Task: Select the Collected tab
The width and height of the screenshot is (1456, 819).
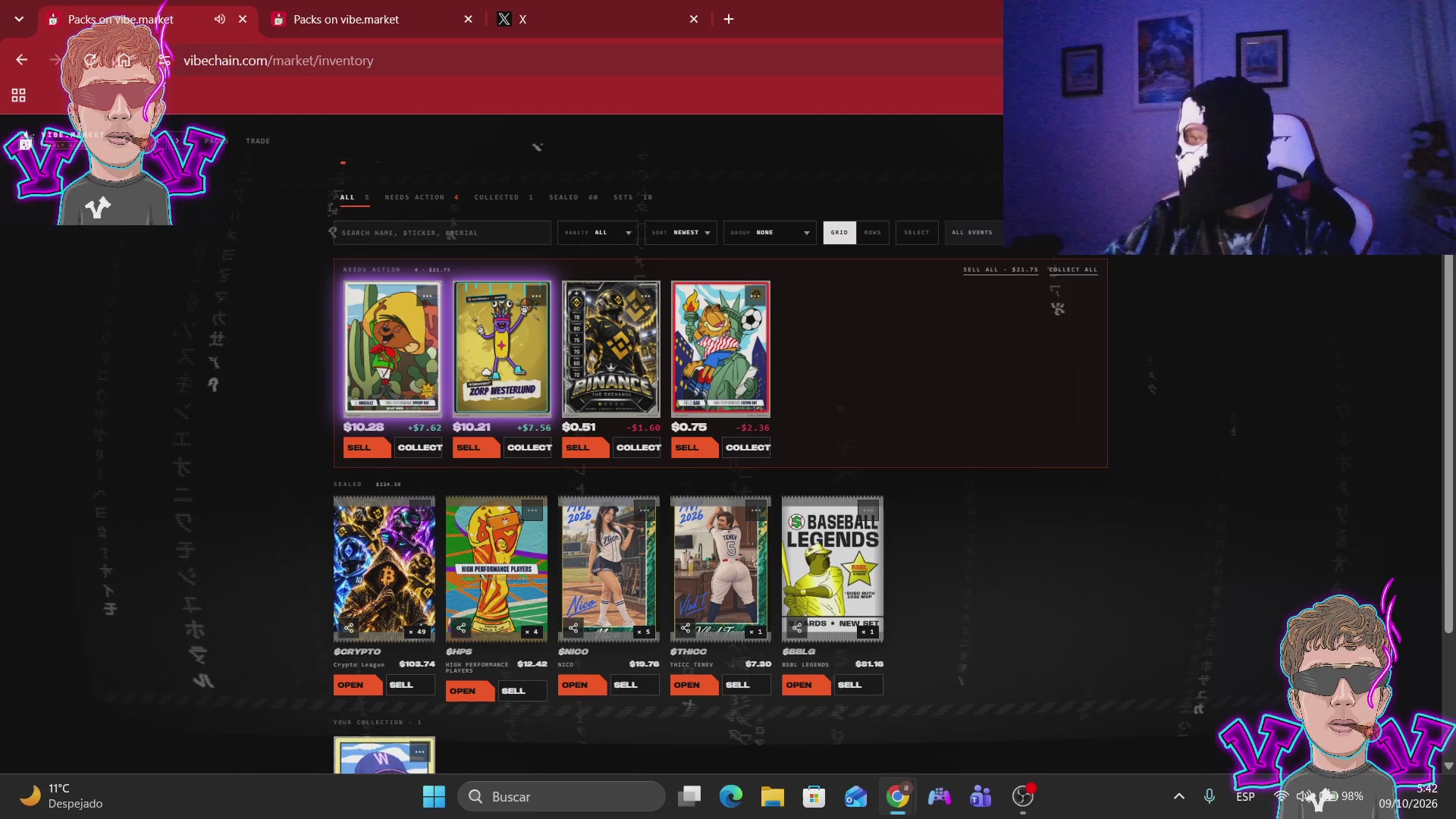Action: click(504, 197)
